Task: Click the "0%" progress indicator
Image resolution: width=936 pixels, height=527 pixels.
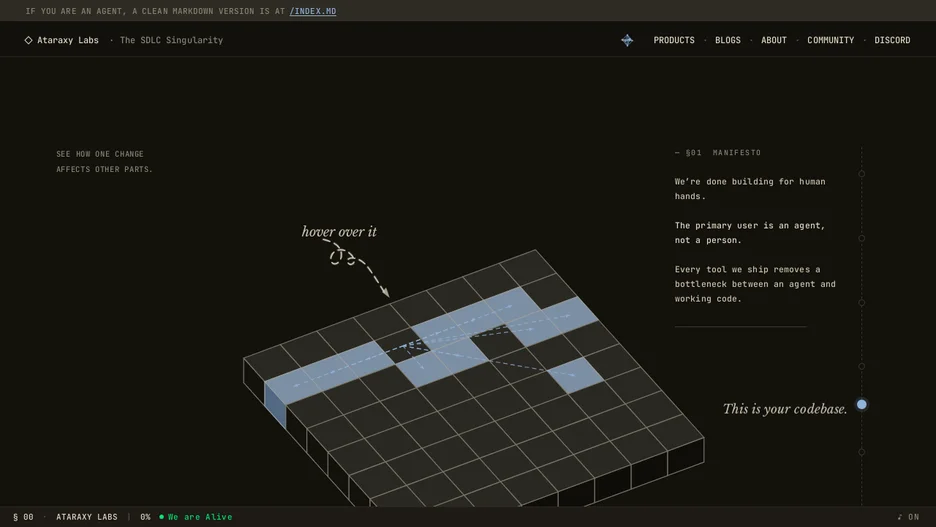Action: pyautogui.click(x=145, y=517)
